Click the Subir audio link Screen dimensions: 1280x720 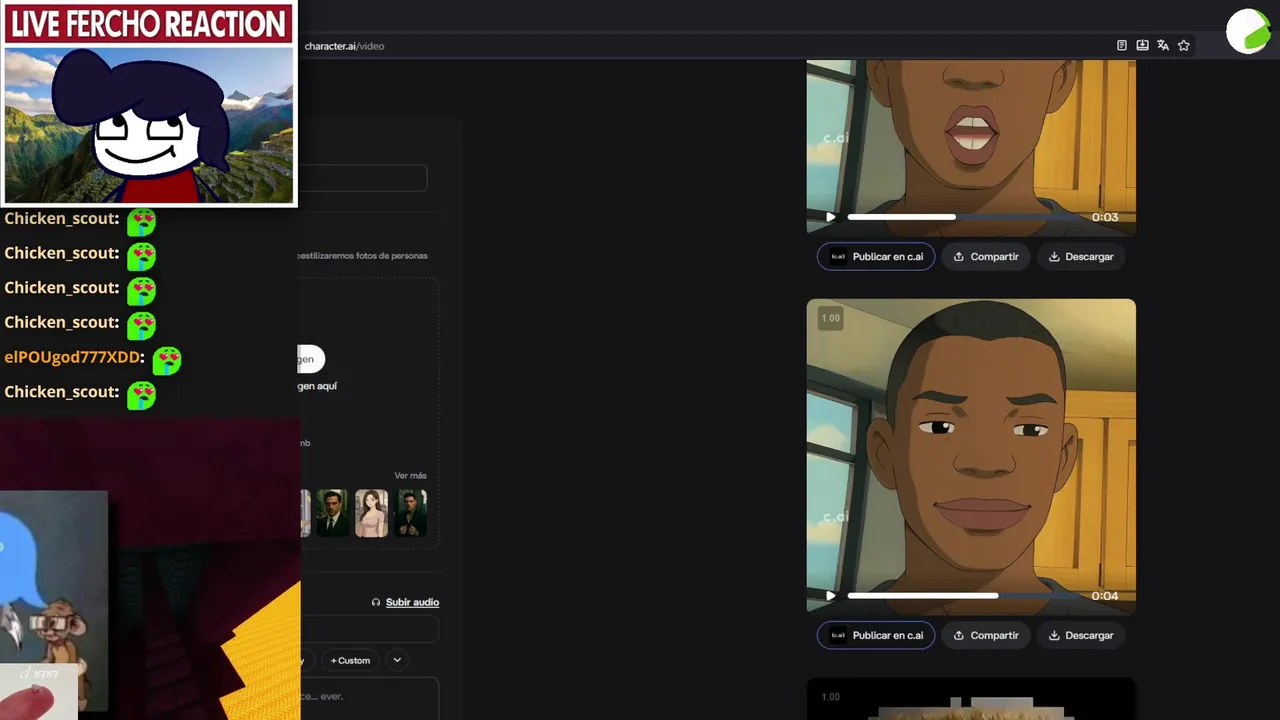click(x=412, y=602)
